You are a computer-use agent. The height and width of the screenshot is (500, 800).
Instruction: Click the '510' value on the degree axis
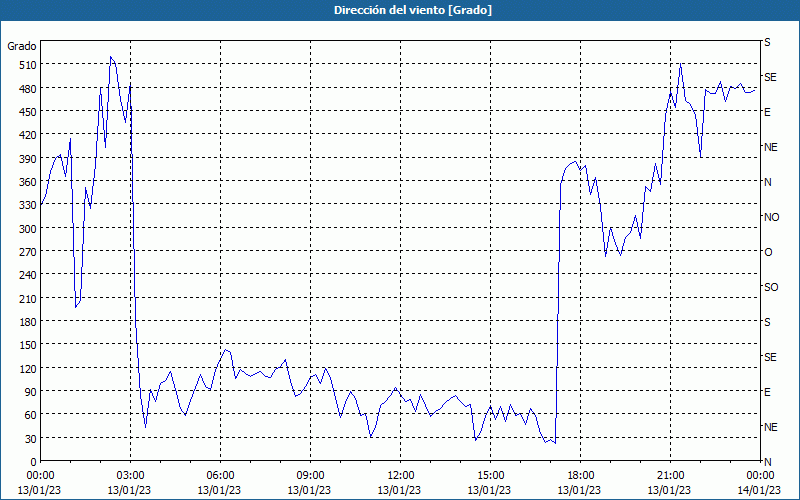[x=28, y=65]
